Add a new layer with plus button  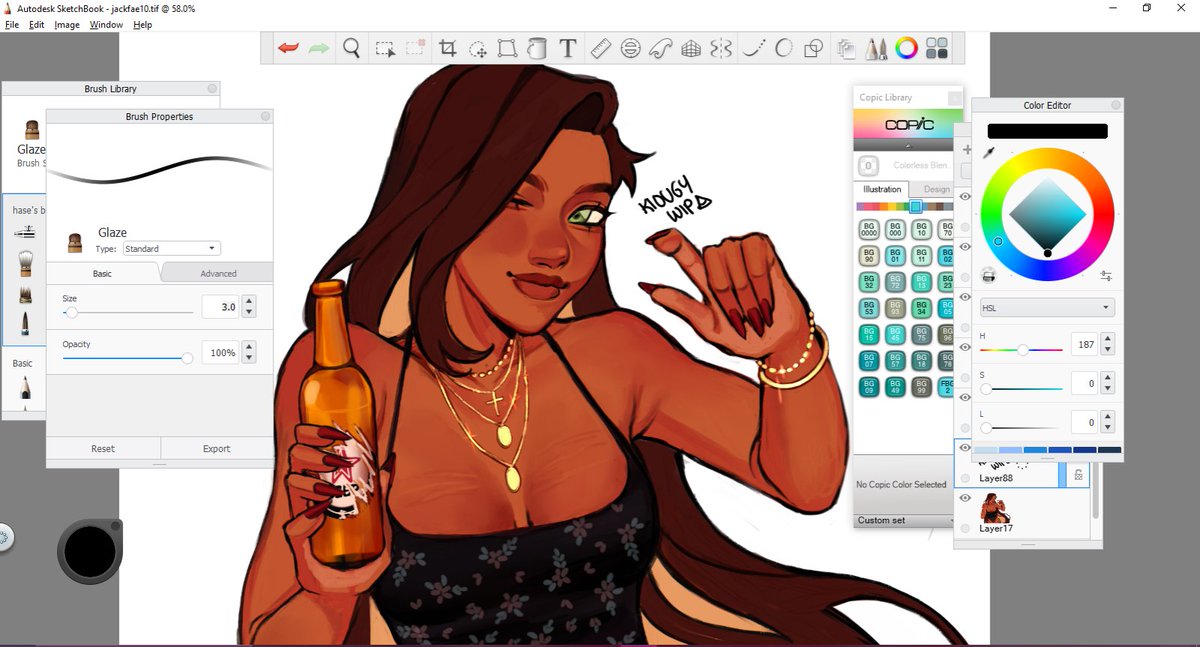coord(966,149)
